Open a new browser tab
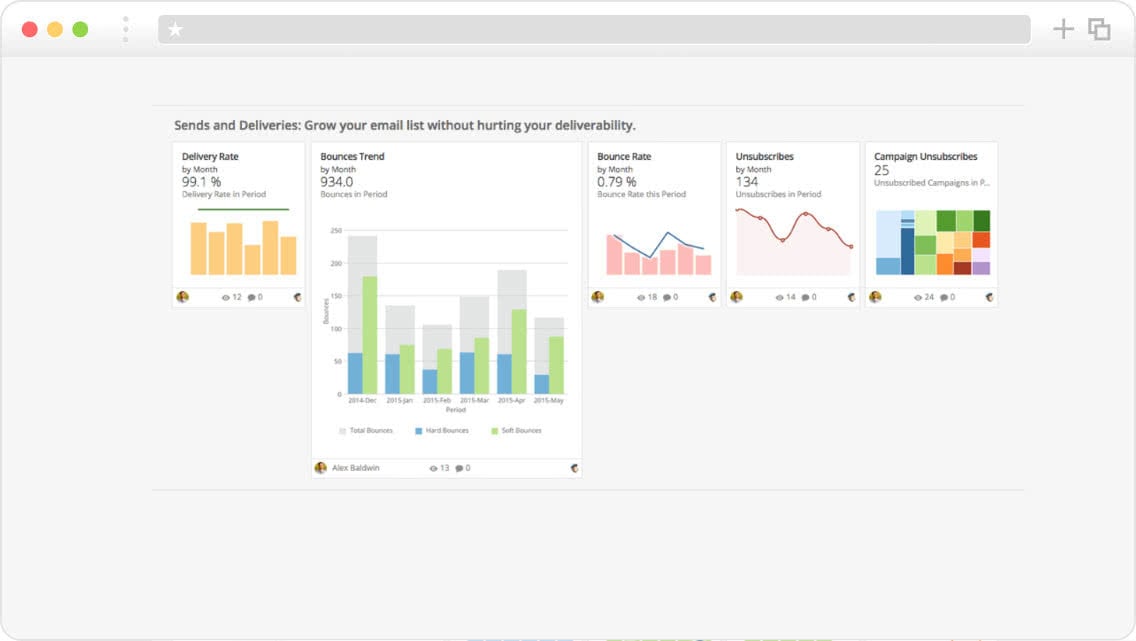Image resolution: width=1136 pixels, height=641 pixels. [x=1063, y=28]
